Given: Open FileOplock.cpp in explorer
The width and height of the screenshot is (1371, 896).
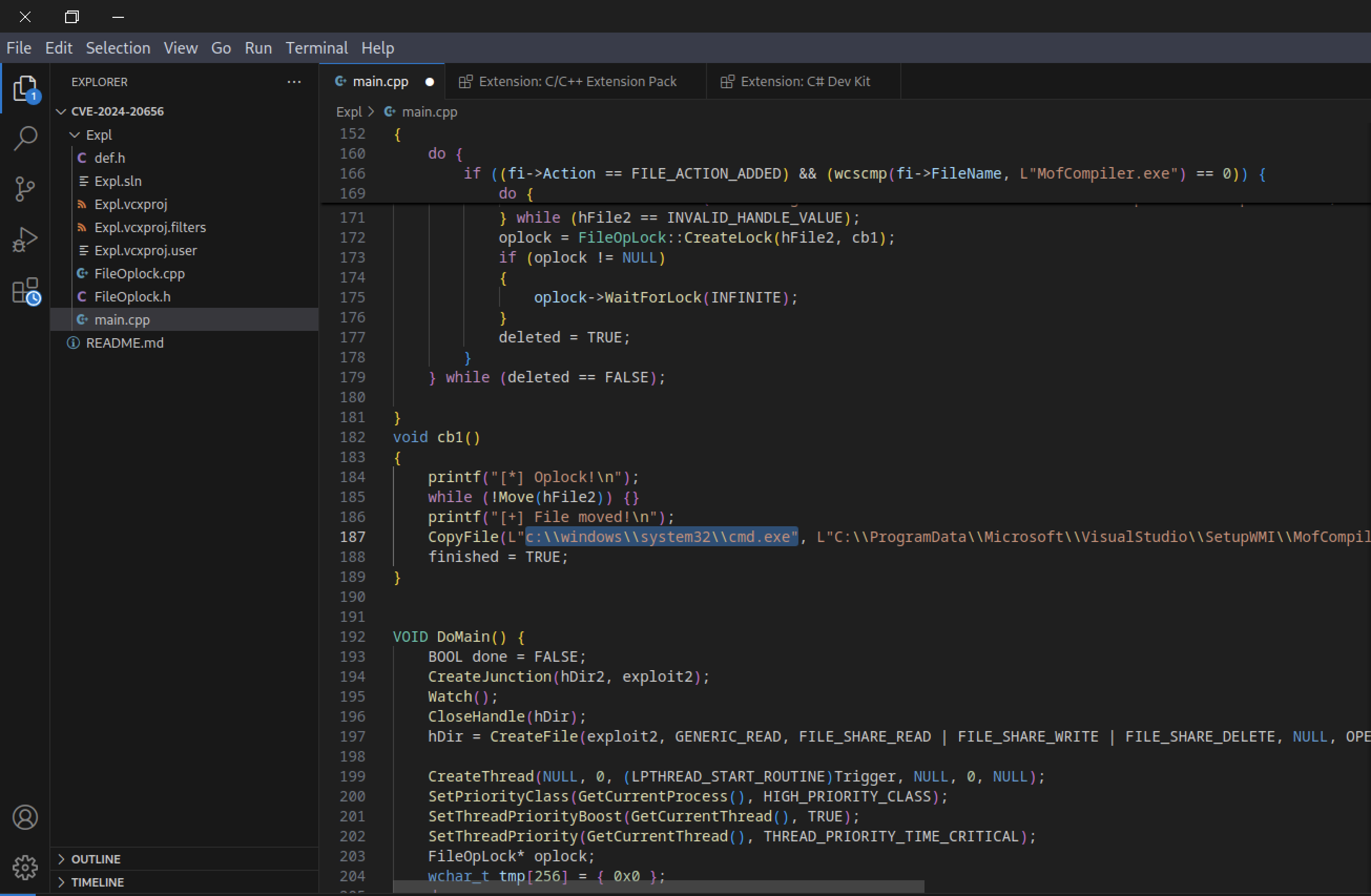Looking at the screenshot, I should (x=139, y=274).
